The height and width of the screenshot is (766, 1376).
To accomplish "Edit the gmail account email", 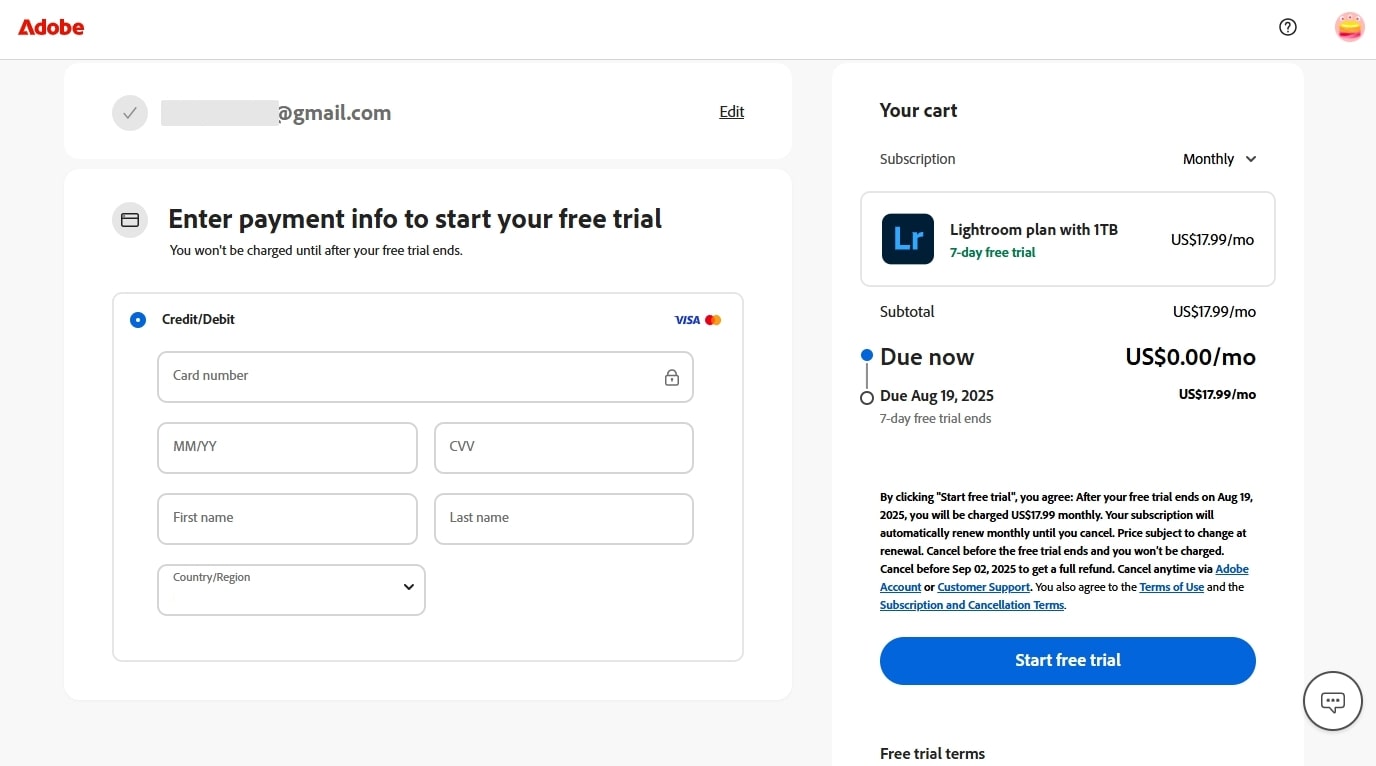I will (731, 111).
